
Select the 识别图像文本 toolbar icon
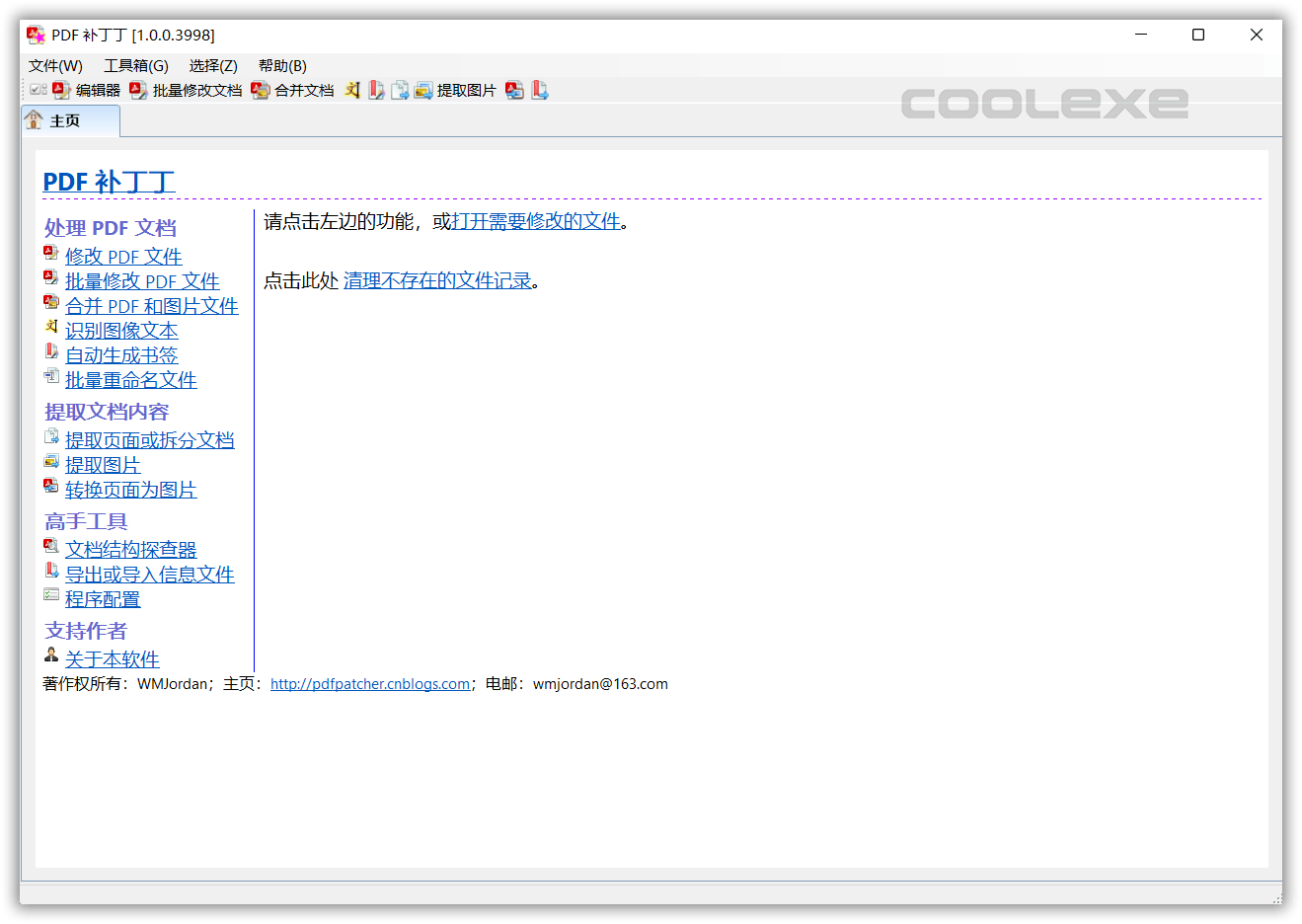coord(352,90)
